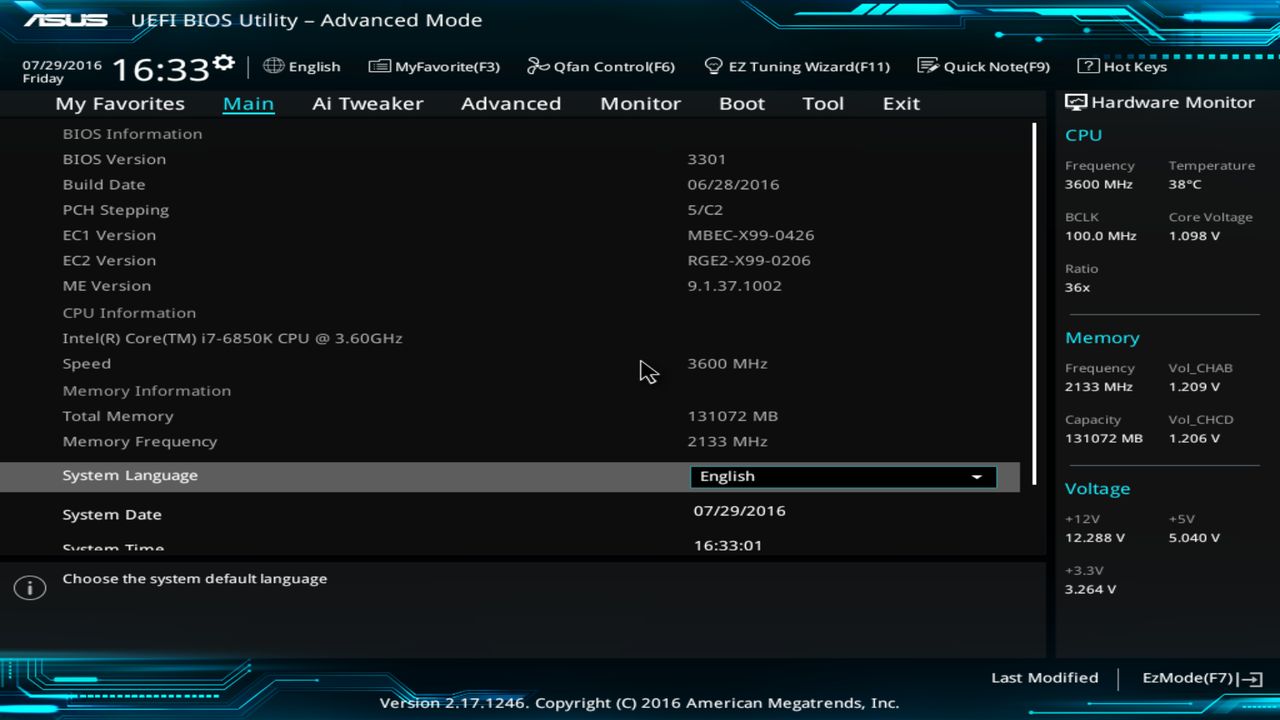
Task: Open the MyFavorite shortcut panel
Action: click(x=433, y=66)
